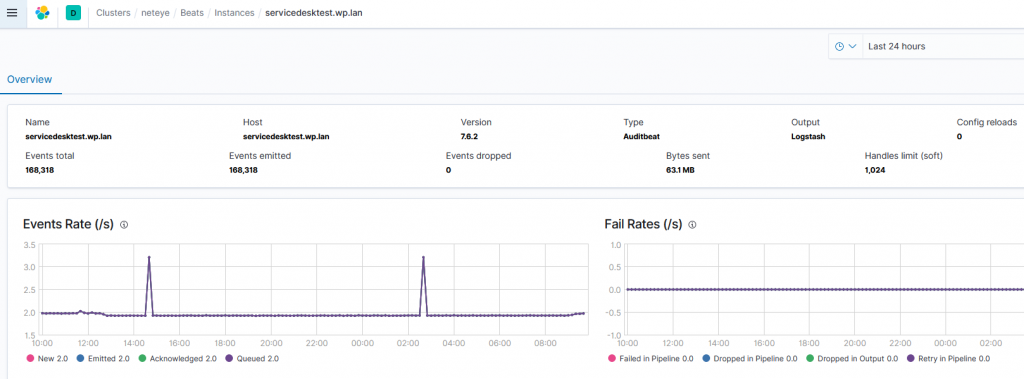Viewport: 1024px width, 379px height.
Task: Click info icon beside Events Rate title
Action: (124, 225)
